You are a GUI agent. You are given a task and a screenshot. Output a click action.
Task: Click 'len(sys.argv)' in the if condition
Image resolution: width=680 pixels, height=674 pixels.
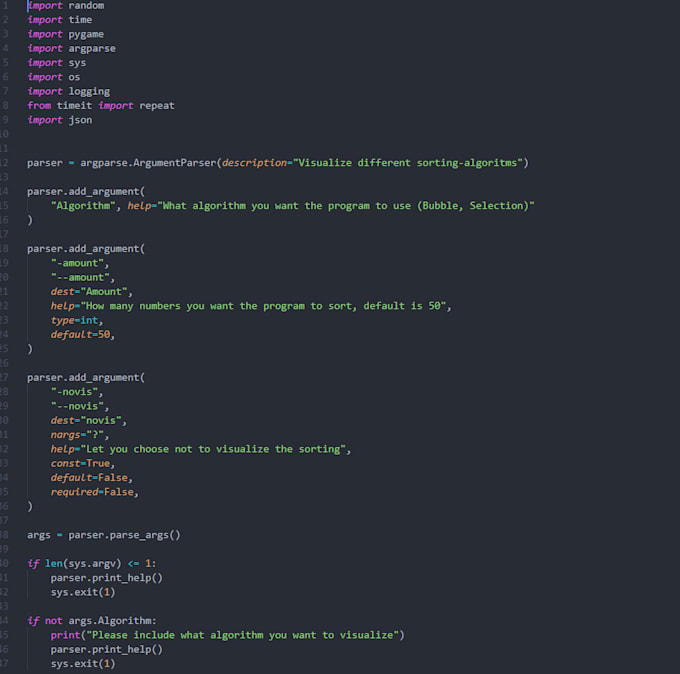pyautogui.click(x=83, y=564)
